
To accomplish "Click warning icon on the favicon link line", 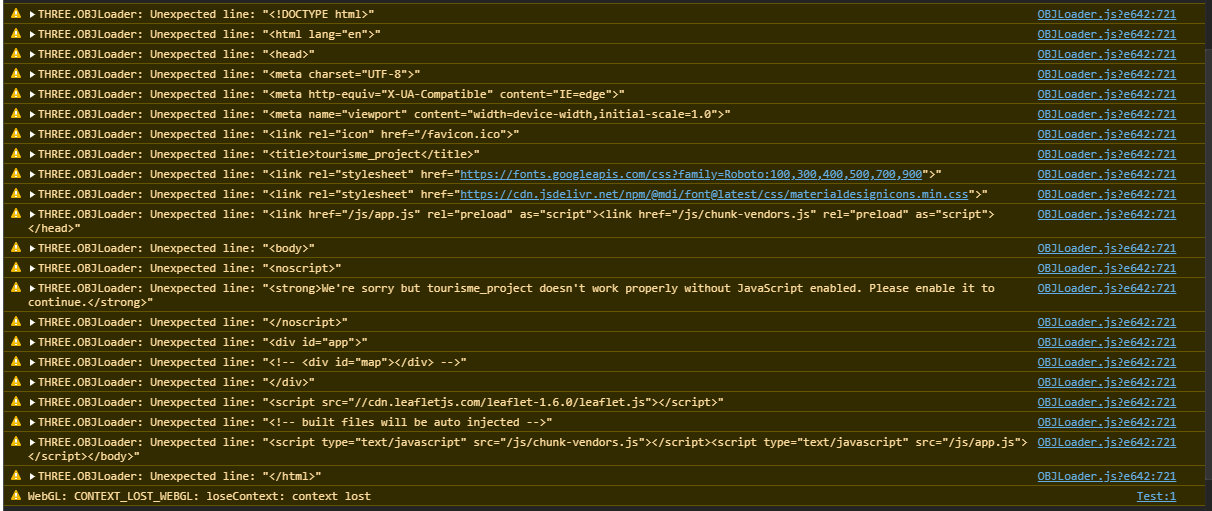I will tap(15, 134).
